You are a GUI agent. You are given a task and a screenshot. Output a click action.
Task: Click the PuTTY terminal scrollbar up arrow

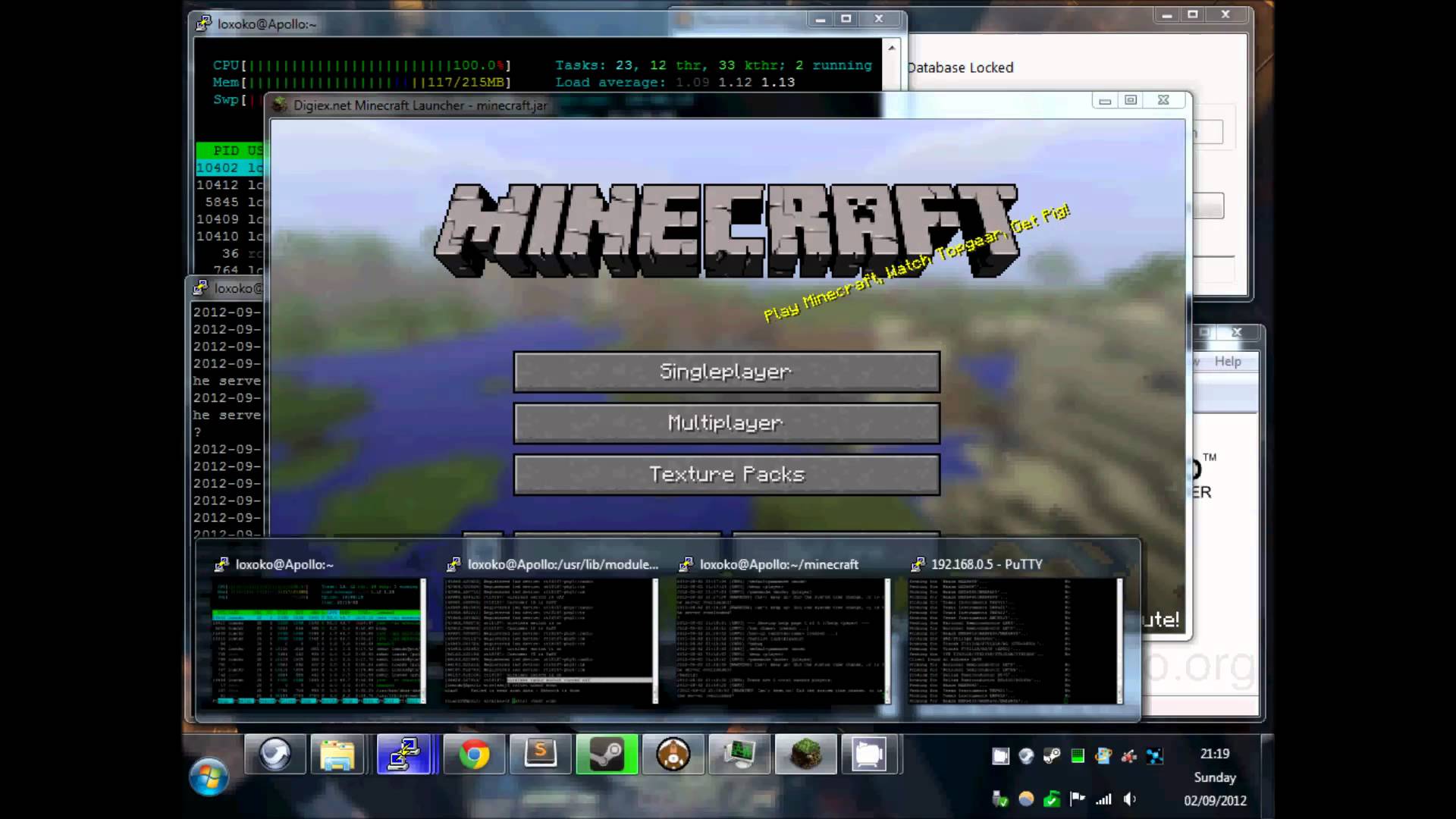point(892,48)
